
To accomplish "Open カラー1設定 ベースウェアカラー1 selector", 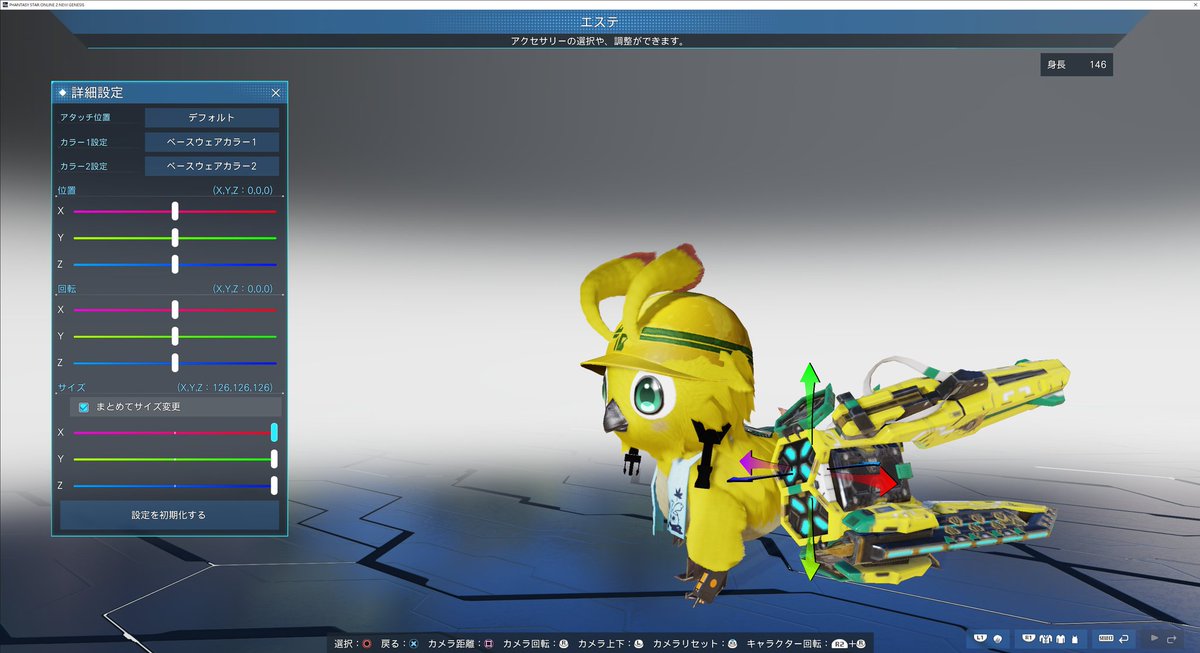I will point(212,142).
